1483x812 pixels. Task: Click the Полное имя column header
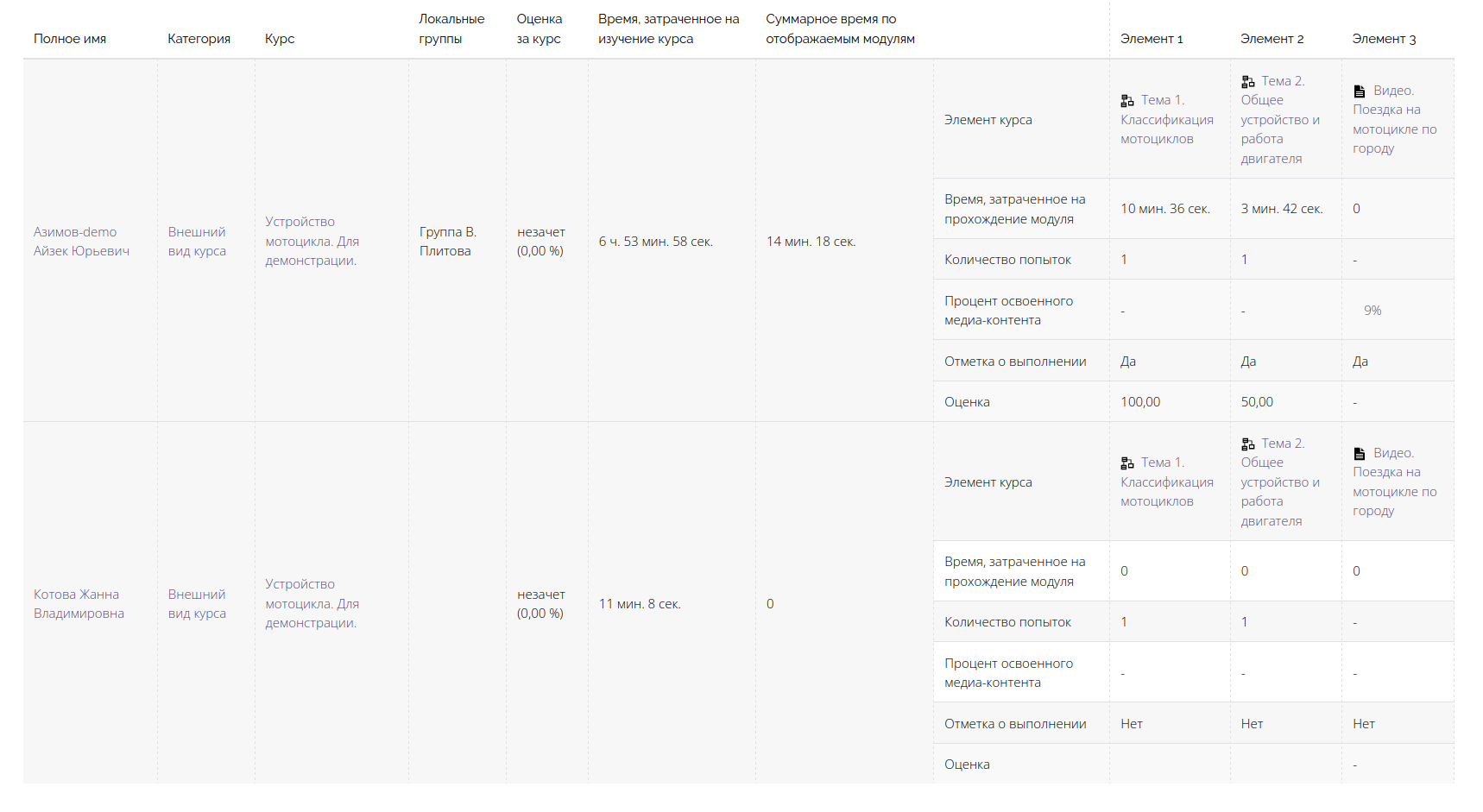point(70,39)
